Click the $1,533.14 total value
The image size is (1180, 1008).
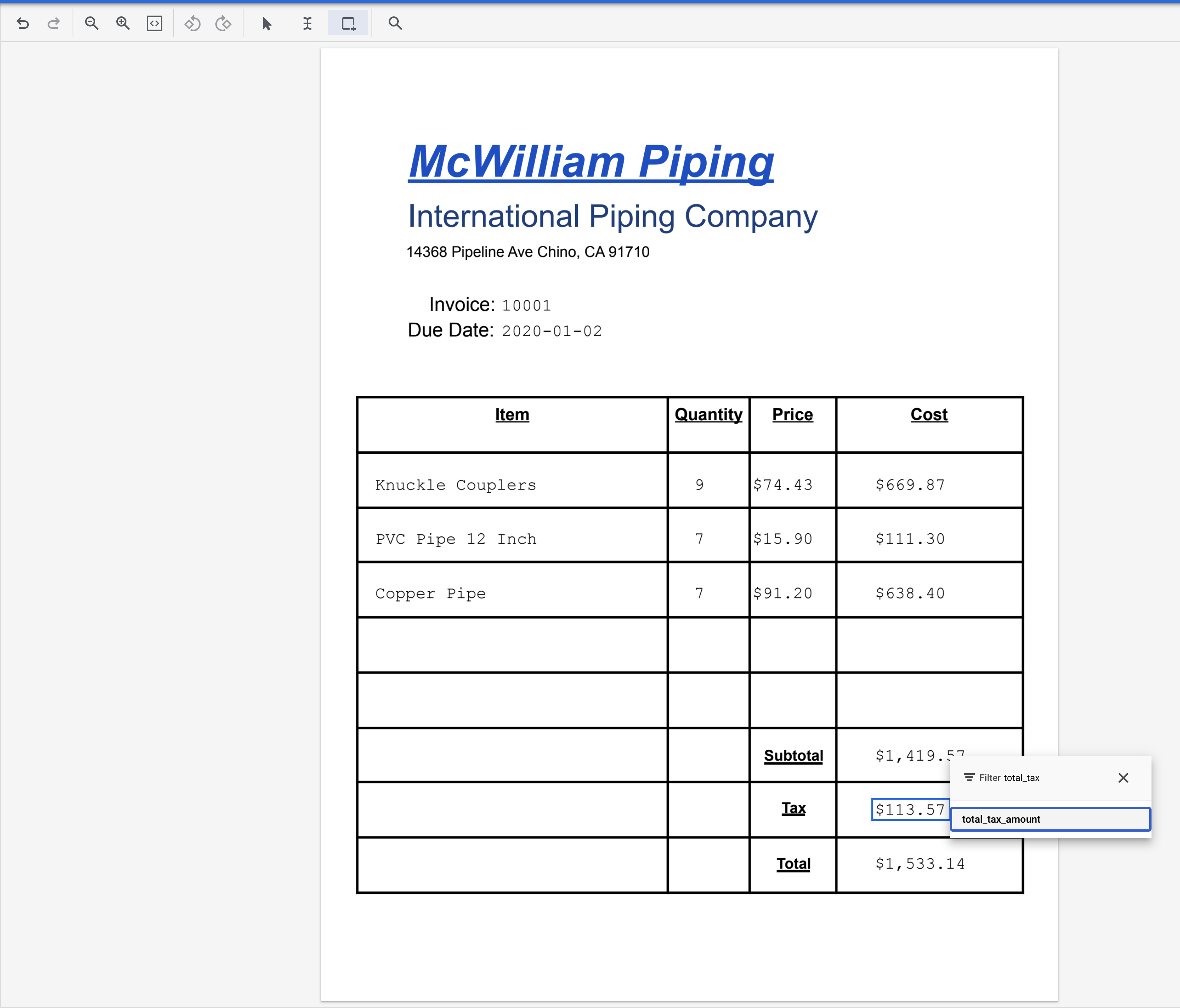(x=920, y=863)
